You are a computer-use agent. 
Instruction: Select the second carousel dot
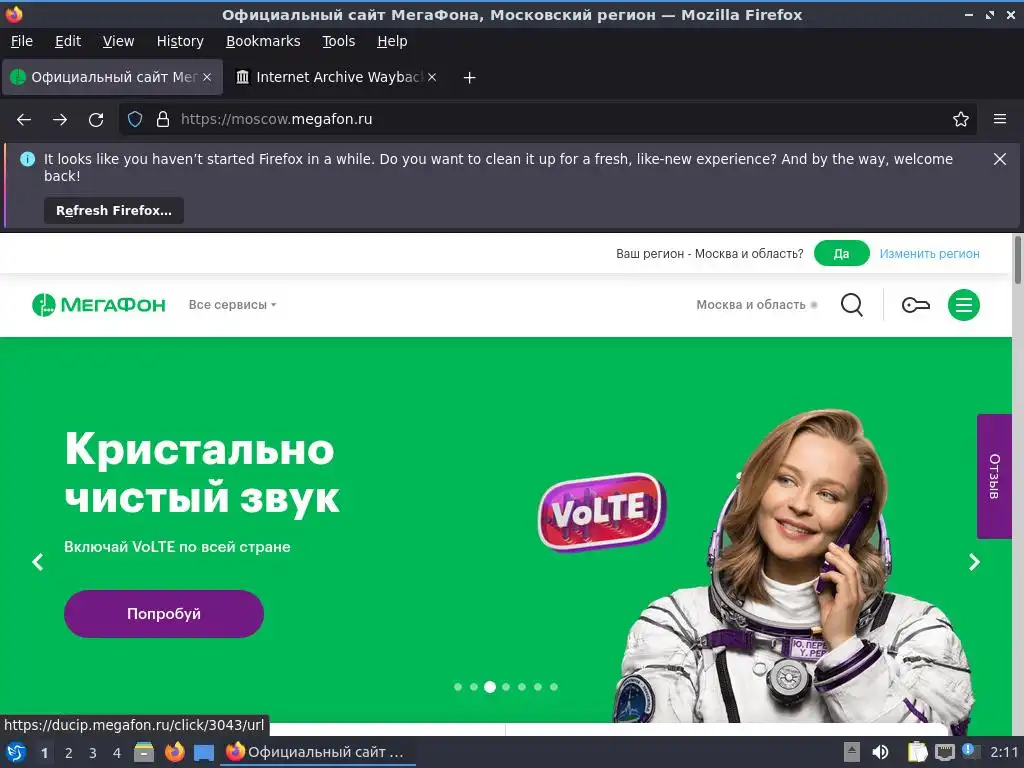tap(473, 687)
